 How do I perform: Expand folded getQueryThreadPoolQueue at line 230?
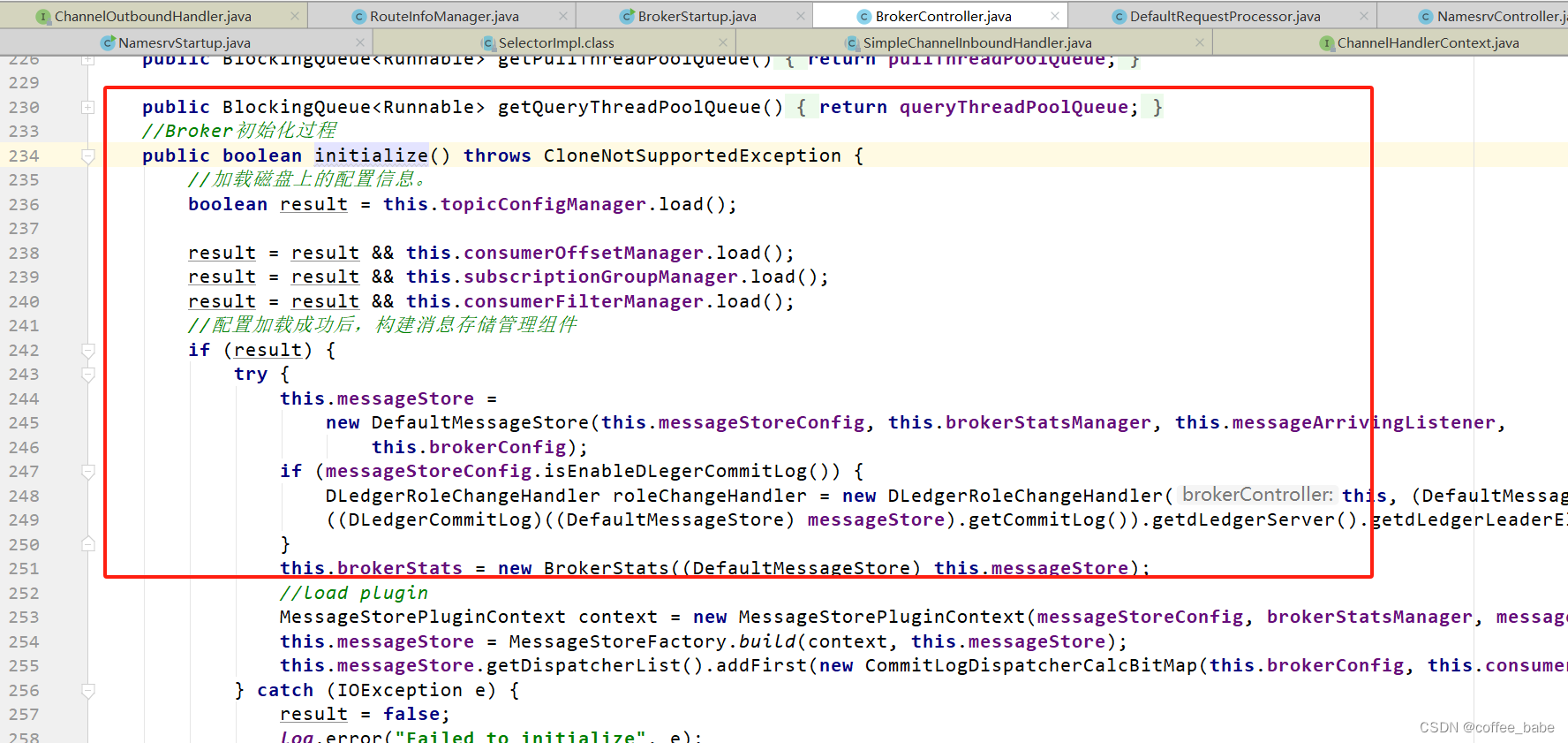(x=87, y=107)
